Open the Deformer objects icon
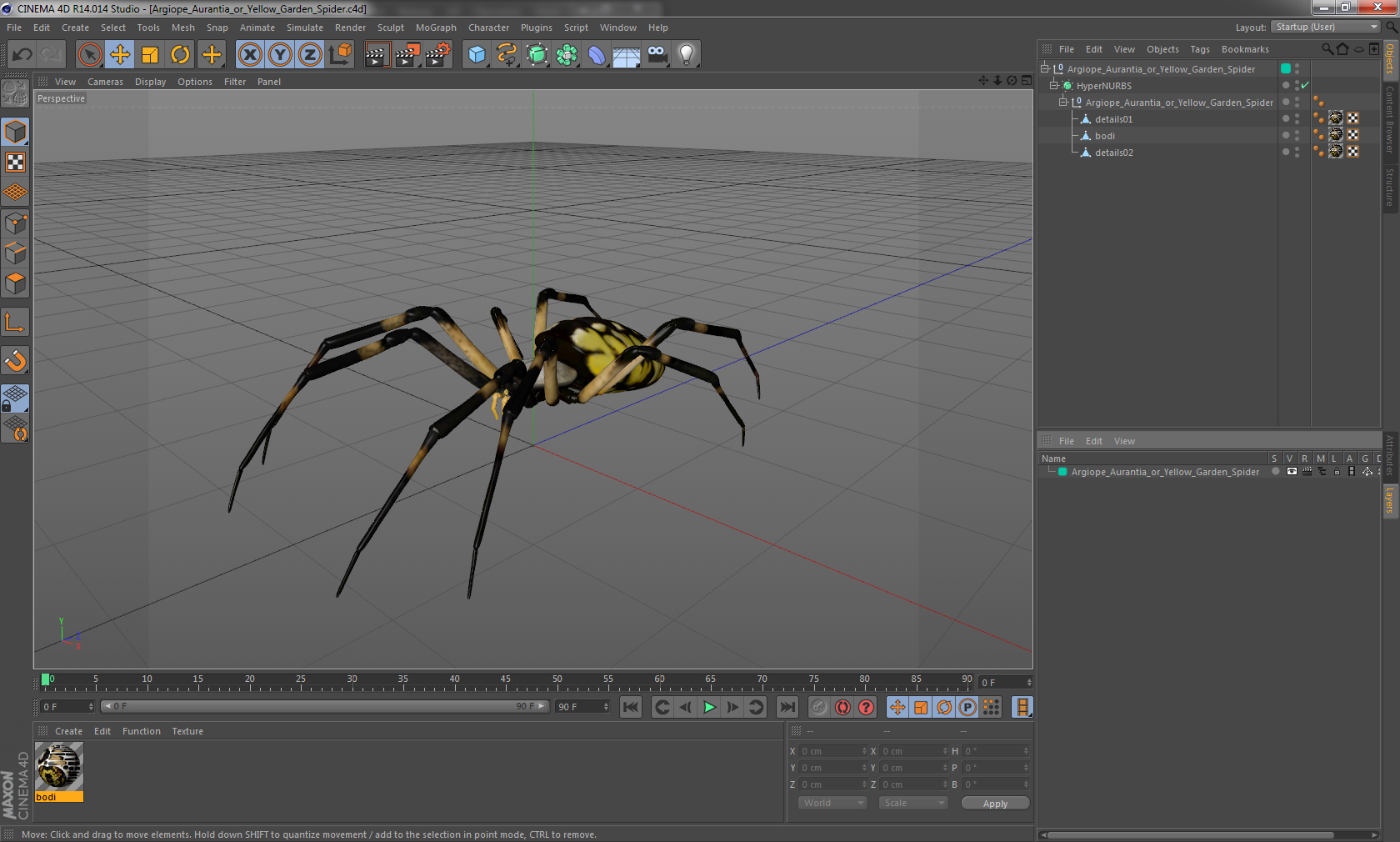This screenshot has height=842, width=1400. pyautogui.click(x=597, y=55)
